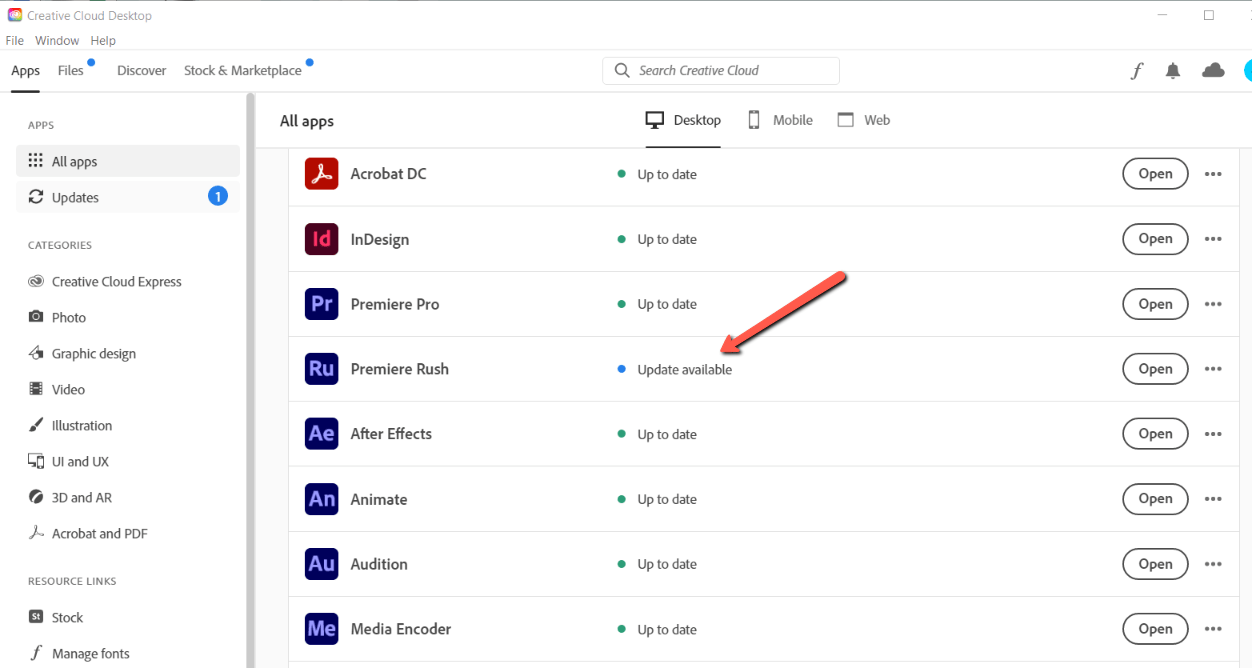This screenshot has width=1252, height=668.
Task: Open the notifications bell
Action: [x=1173, y=71]
